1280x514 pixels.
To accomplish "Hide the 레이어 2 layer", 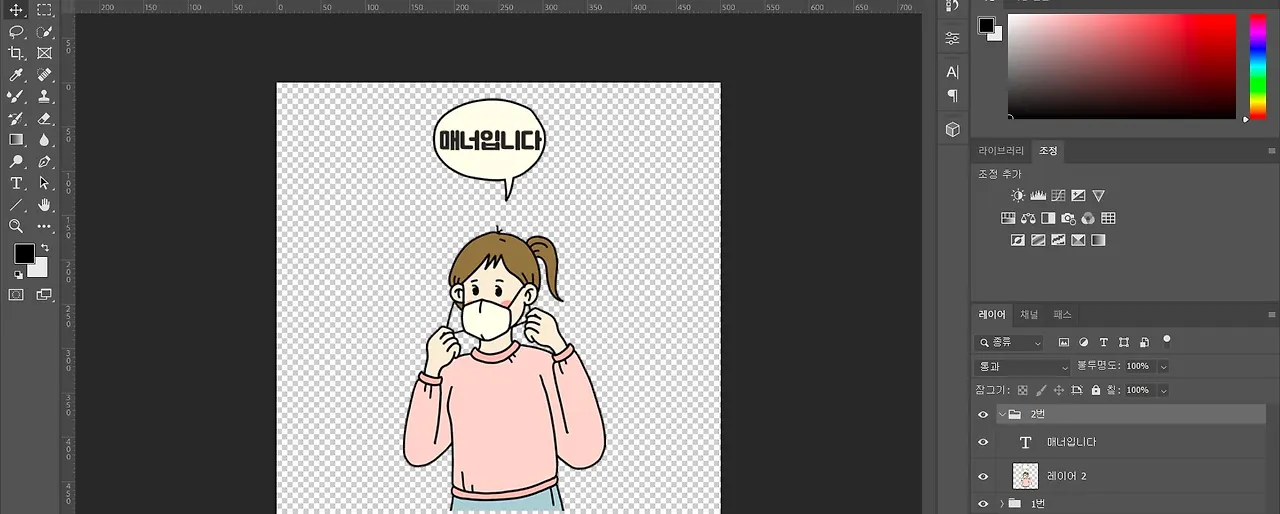I will pos(983,477).
